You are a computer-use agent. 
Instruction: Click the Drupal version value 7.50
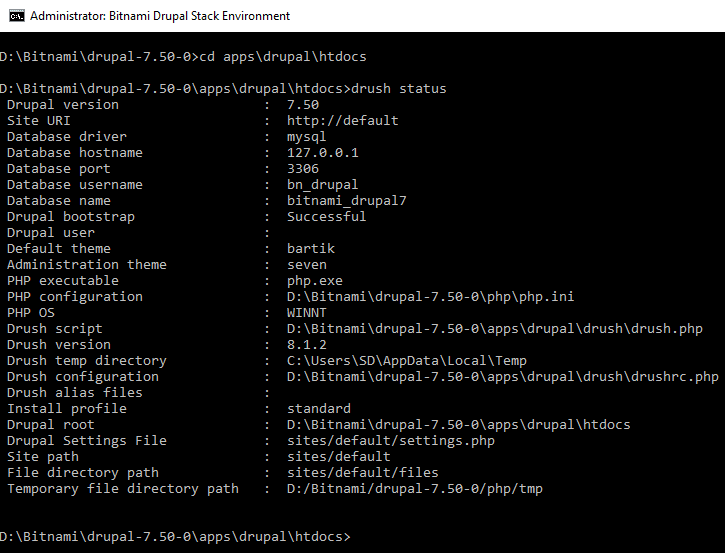(x=303, y=104)
